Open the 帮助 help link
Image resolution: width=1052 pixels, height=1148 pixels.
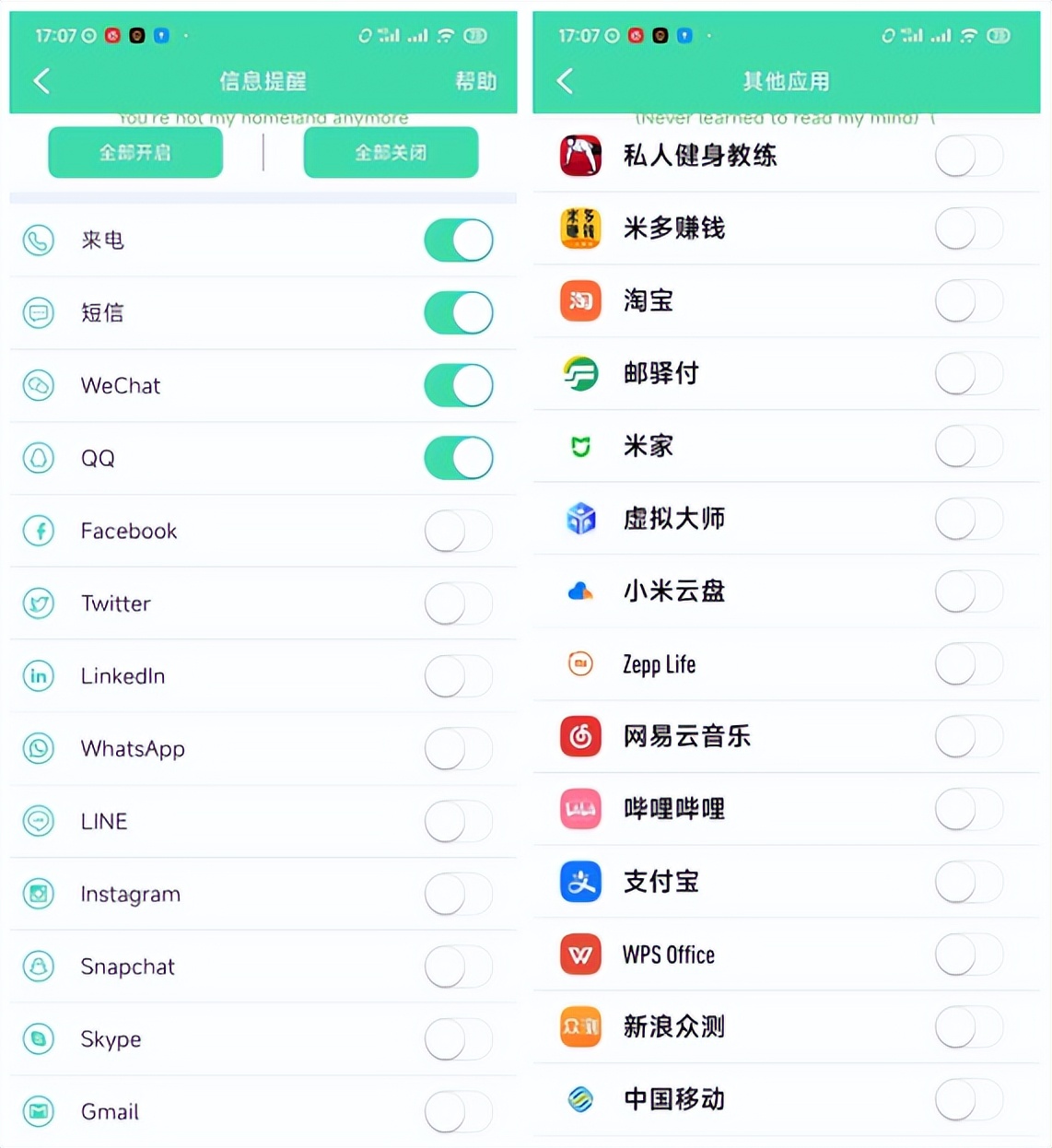click(475, 81)
